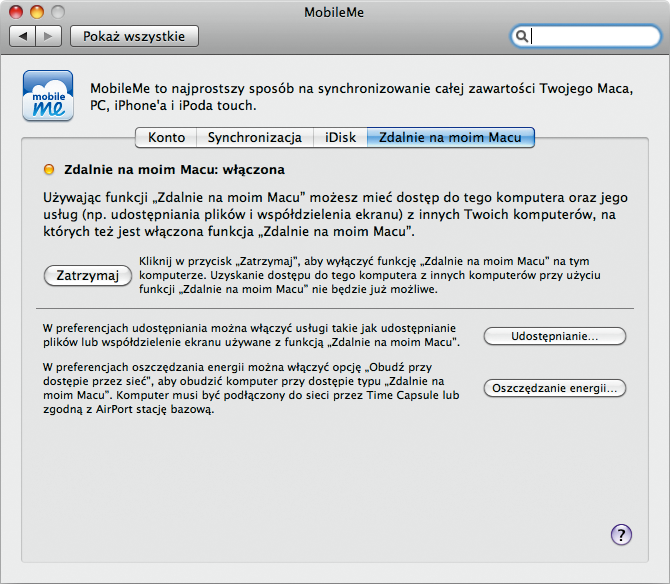Click the MobileMe window title text
The image size is (670, 584).
point(334,12)
